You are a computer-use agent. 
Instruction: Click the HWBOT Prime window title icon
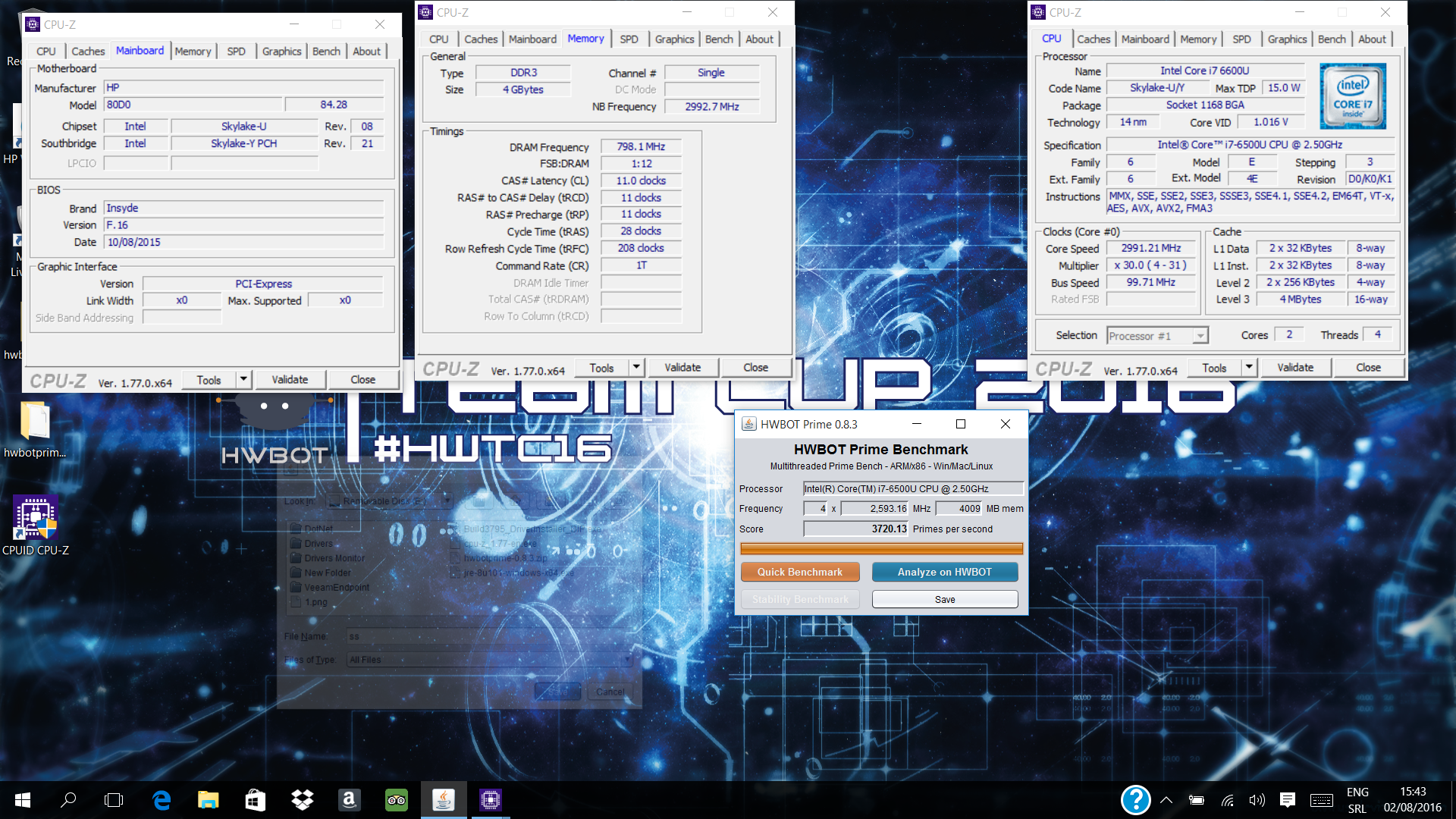(748, 424)
